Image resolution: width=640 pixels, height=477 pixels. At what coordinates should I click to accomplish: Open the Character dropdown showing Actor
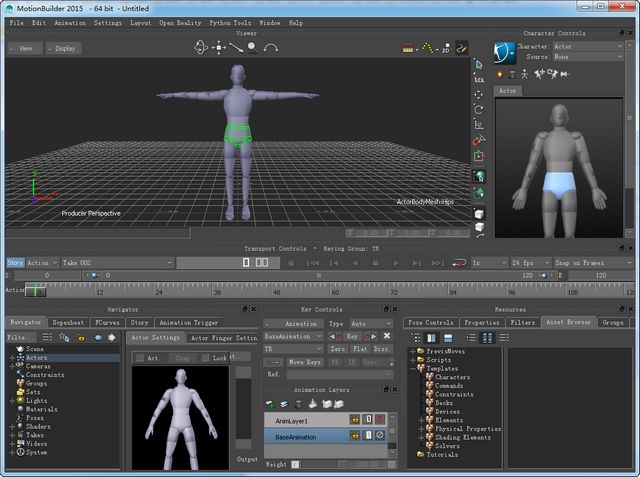click(x=588, y=47)
